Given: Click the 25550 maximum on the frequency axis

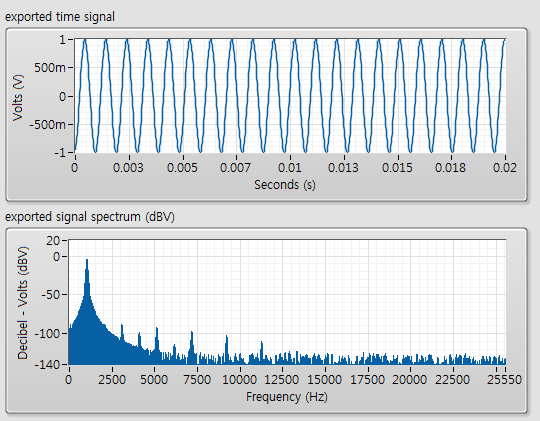Looking at the screenshot, I should (505, 380).
